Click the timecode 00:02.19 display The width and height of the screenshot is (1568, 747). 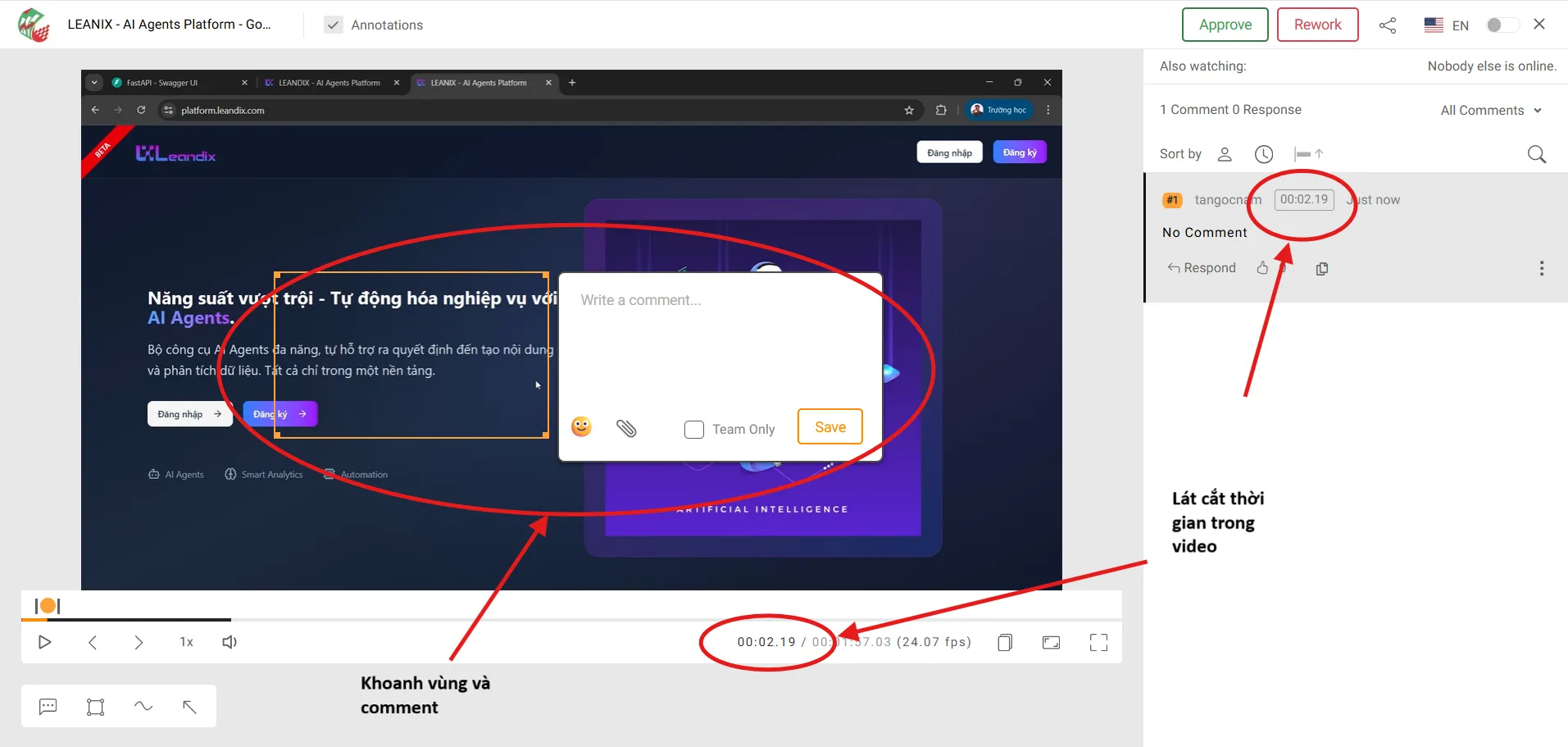[766, 642]
